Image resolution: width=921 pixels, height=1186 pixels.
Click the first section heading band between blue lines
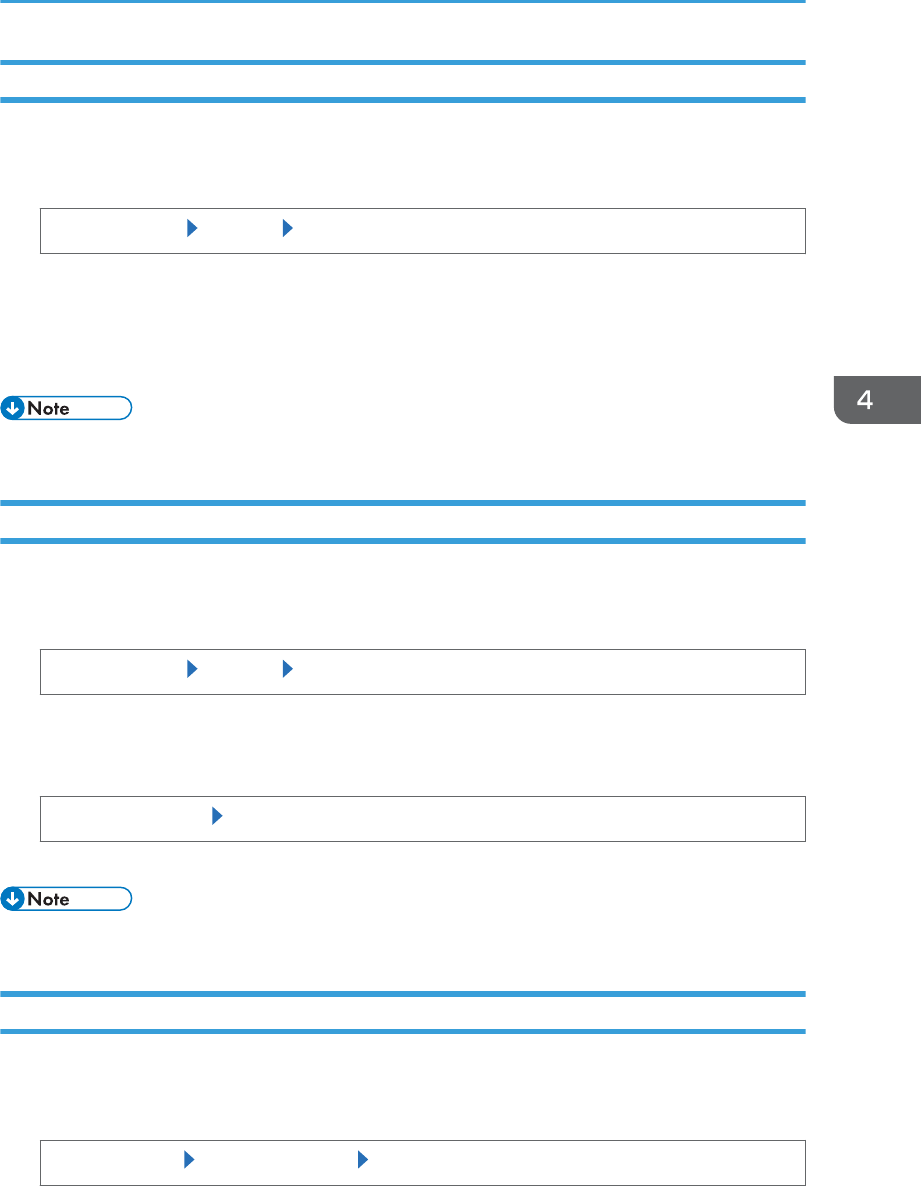tap(402, 81)
